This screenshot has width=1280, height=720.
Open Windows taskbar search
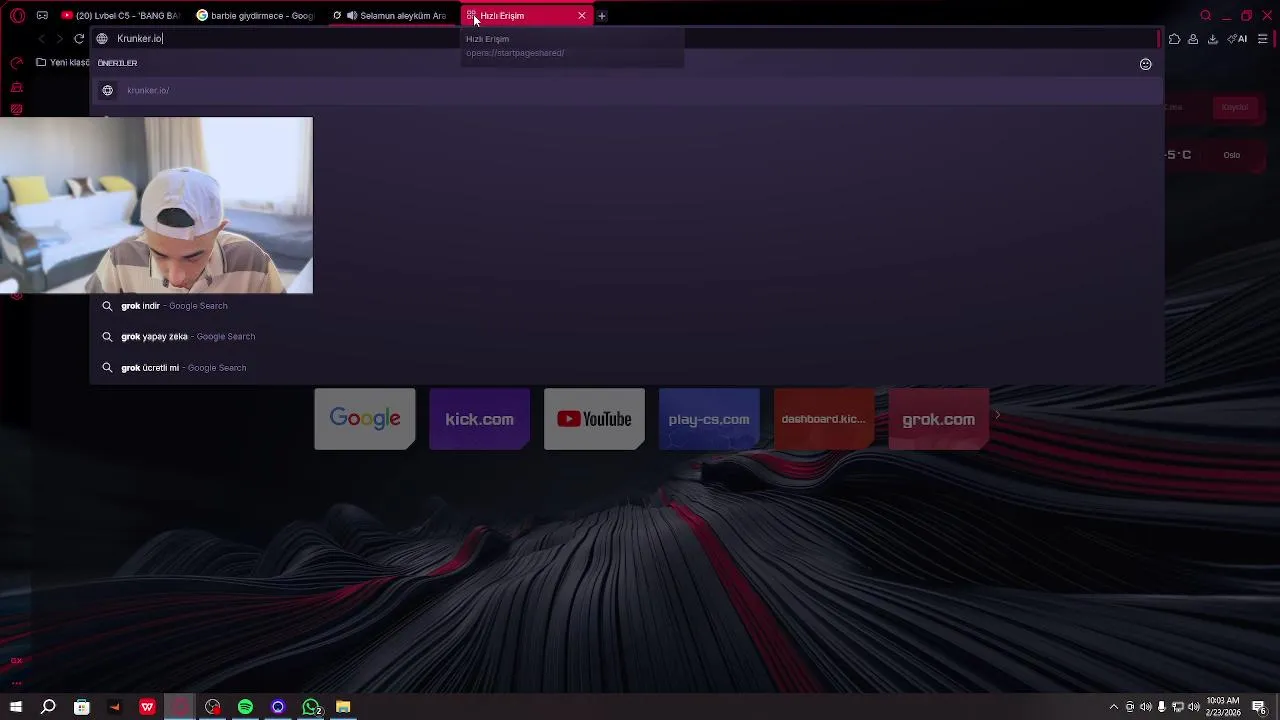coord(48,707)
